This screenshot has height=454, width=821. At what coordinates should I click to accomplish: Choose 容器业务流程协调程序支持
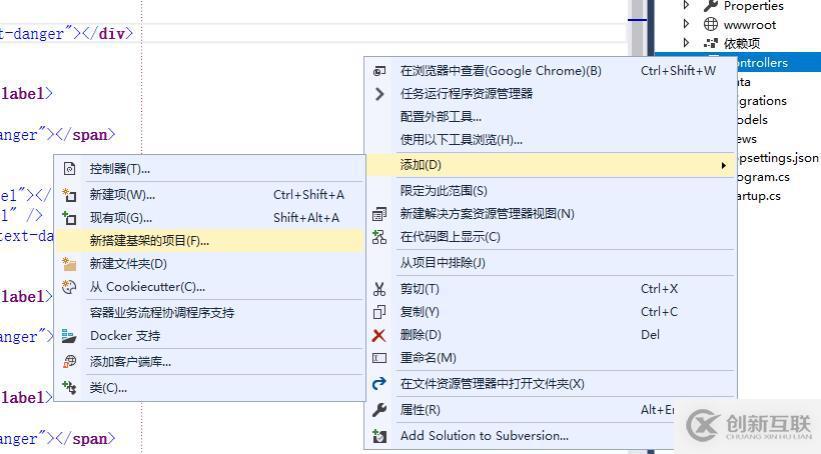pyautogui.click(x=209, y=313)
